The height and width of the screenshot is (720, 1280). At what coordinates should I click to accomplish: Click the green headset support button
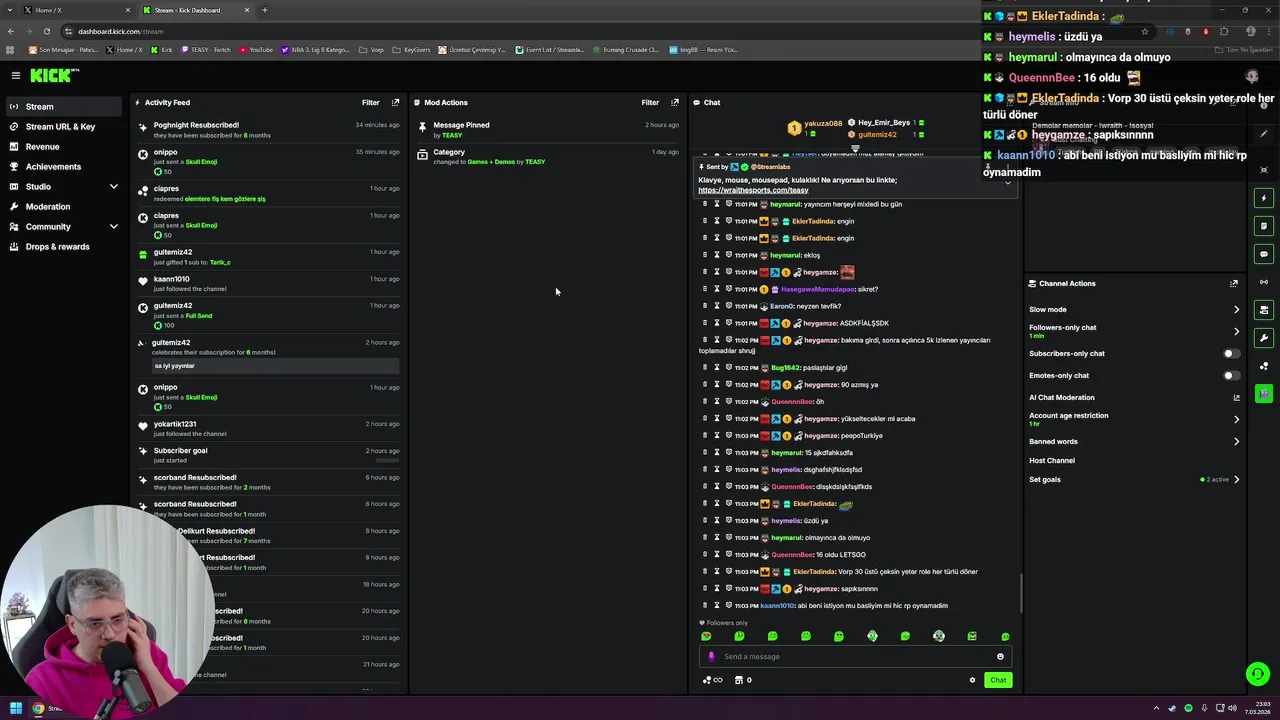point(1258,674)
